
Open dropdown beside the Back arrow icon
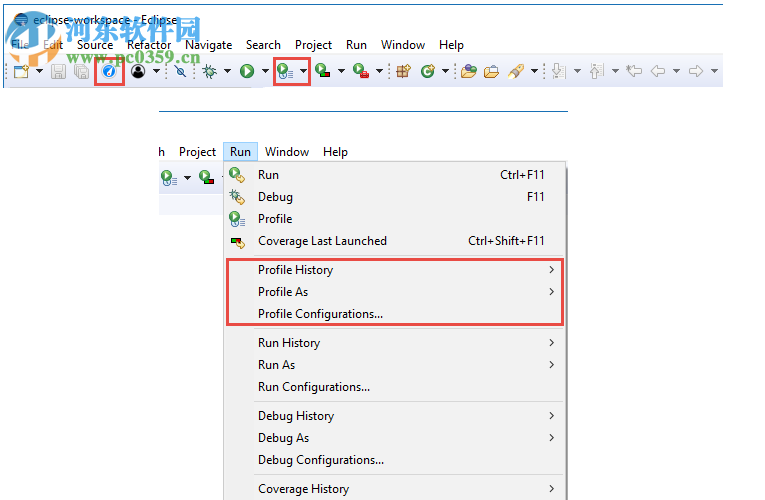tap(676, 71)
